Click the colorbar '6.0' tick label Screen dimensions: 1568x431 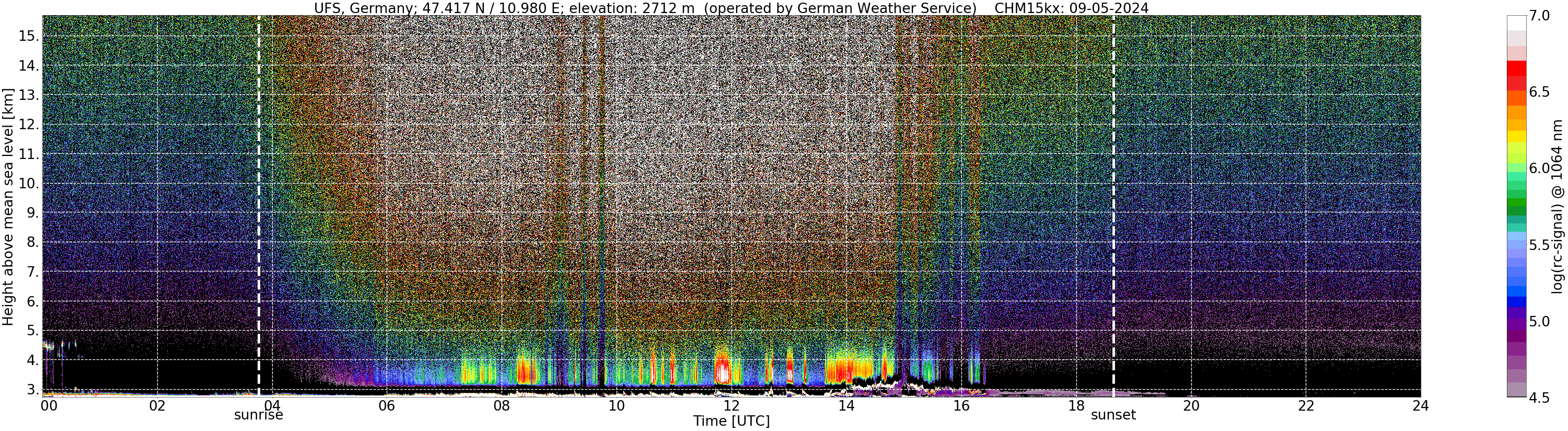coord(1539,168)
